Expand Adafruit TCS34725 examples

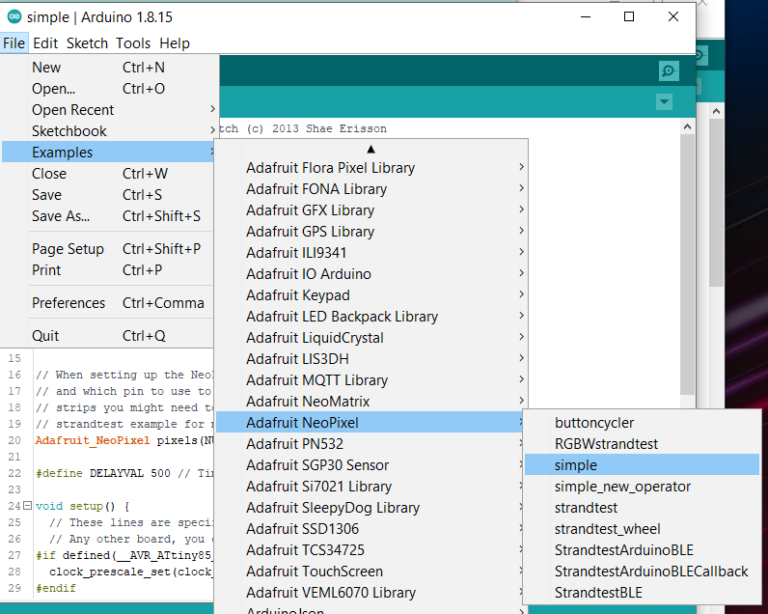point(371,550)
